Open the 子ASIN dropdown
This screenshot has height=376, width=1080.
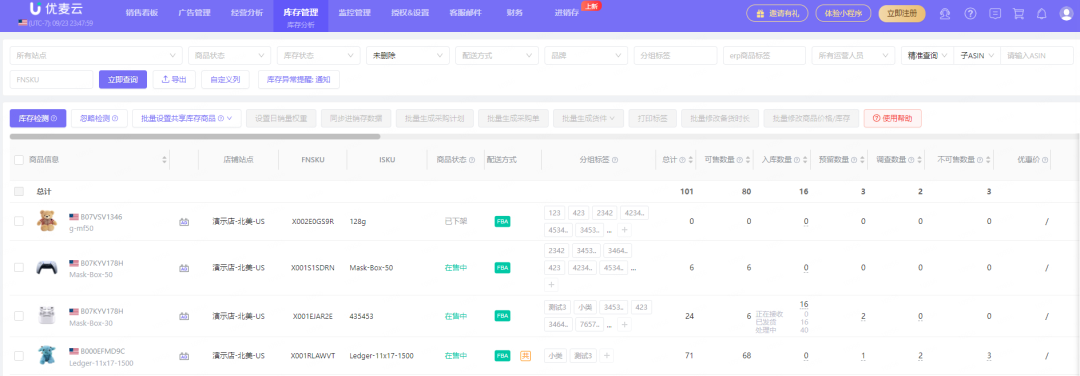pyautogui.click(x=977, y=55)
